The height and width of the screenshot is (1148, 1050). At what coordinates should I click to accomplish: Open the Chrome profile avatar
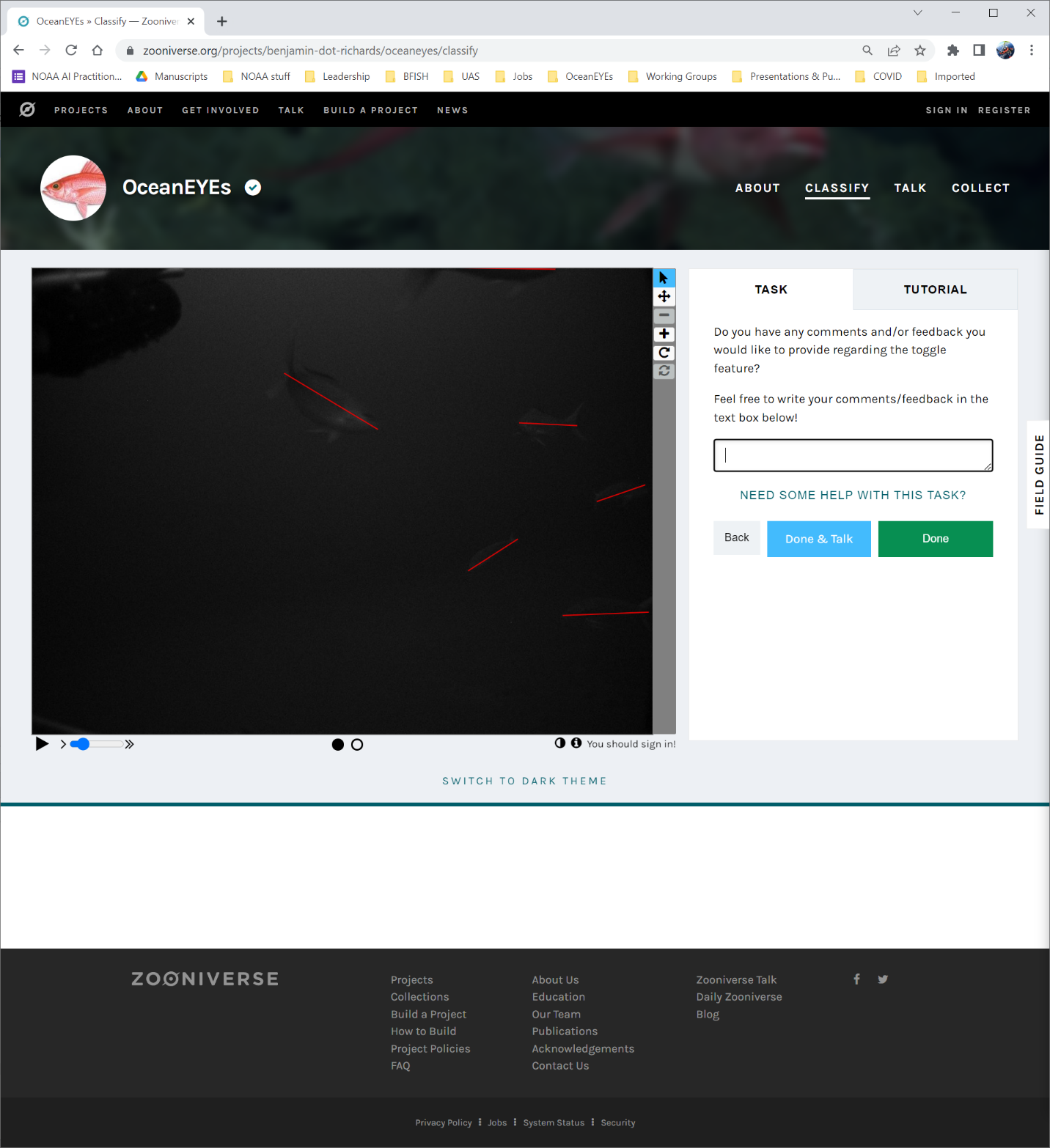(1005, 50)
